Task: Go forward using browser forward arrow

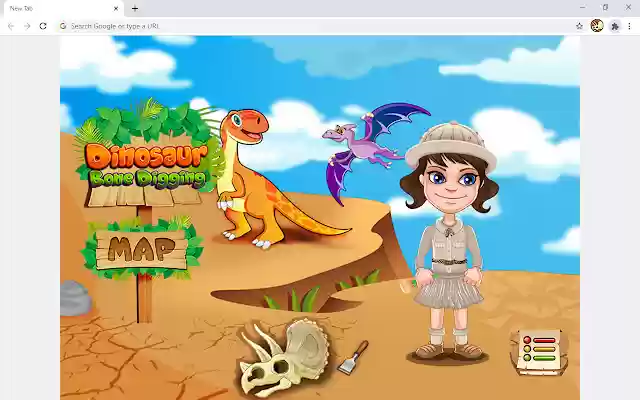Action: click(x=27, y=26)
